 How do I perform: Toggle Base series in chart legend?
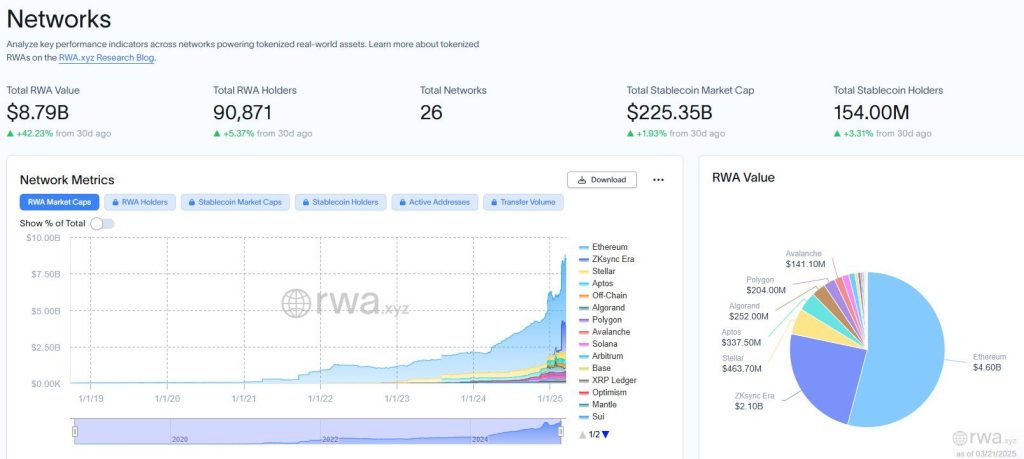595,368
